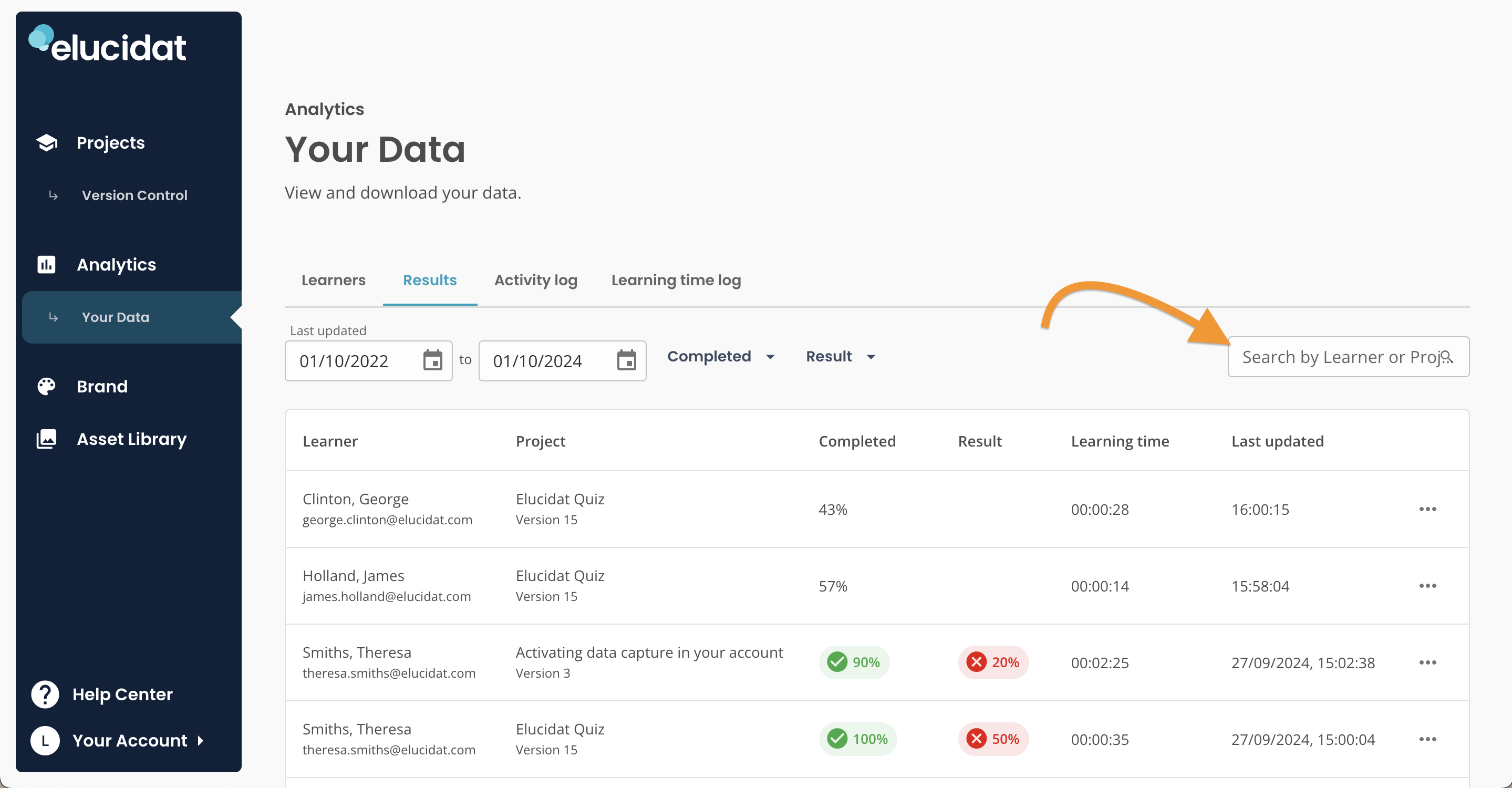Sort by Project column header

tap(540, 441)
